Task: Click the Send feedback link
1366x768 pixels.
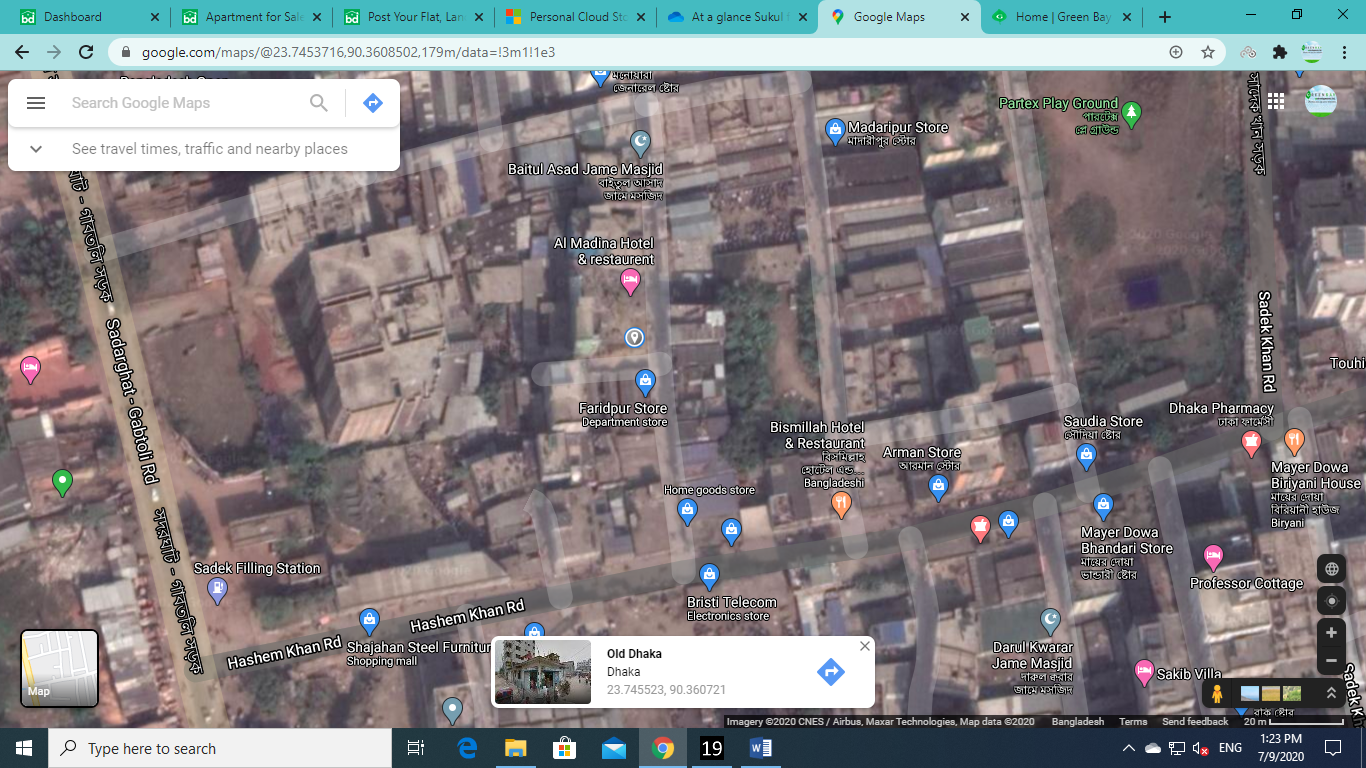Action: coord(1195,722)
